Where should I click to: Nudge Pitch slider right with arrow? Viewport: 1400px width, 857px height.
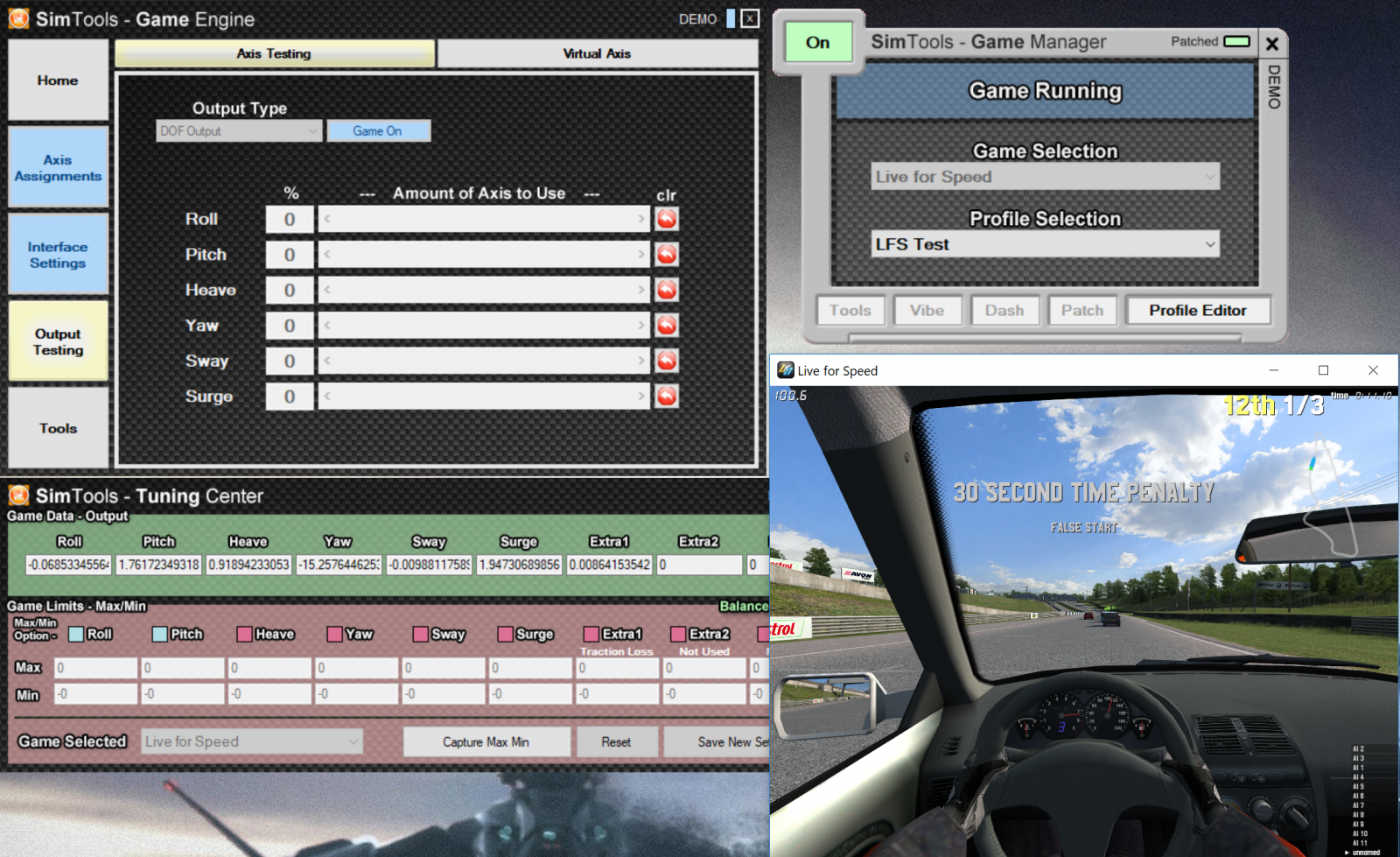click(x=641, y=255)
